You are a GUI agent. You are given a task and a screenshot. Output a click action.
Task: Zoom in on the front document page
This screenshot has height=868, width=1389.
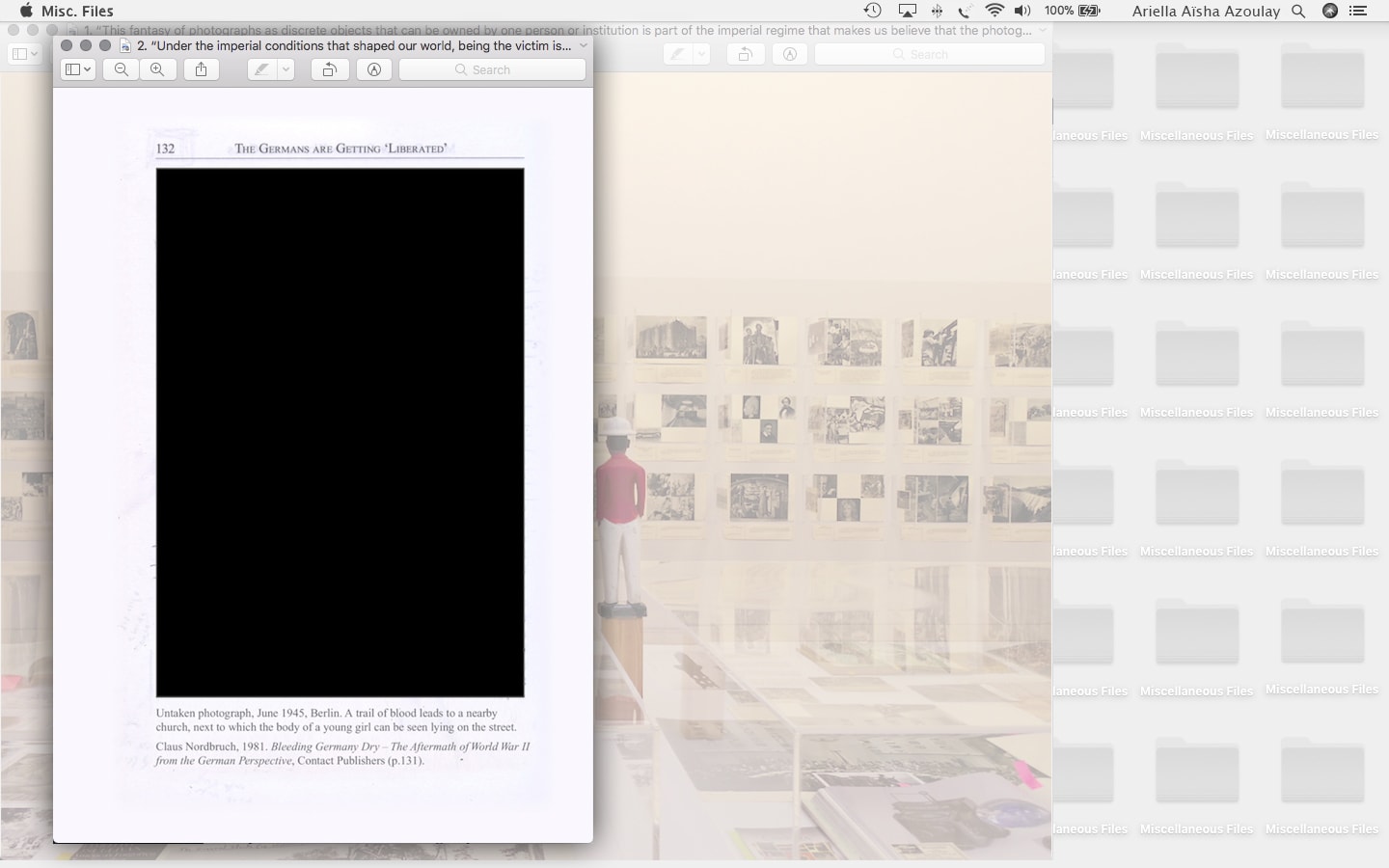pos(157,69)
